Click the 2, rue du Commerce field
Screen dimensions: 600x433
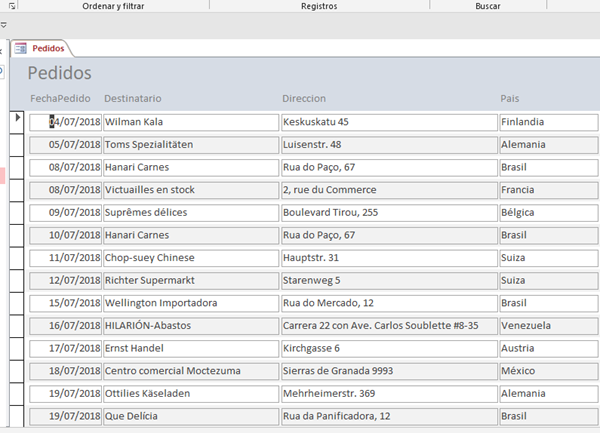(389, 190)
